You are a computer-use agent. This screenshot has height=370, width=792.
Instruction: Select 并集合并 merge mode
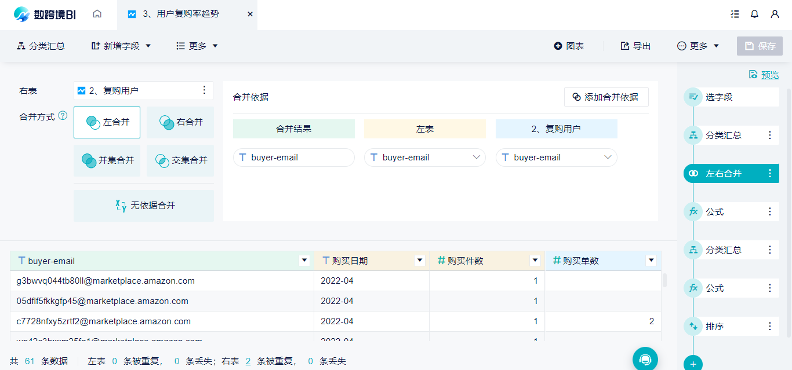point(107,161)
